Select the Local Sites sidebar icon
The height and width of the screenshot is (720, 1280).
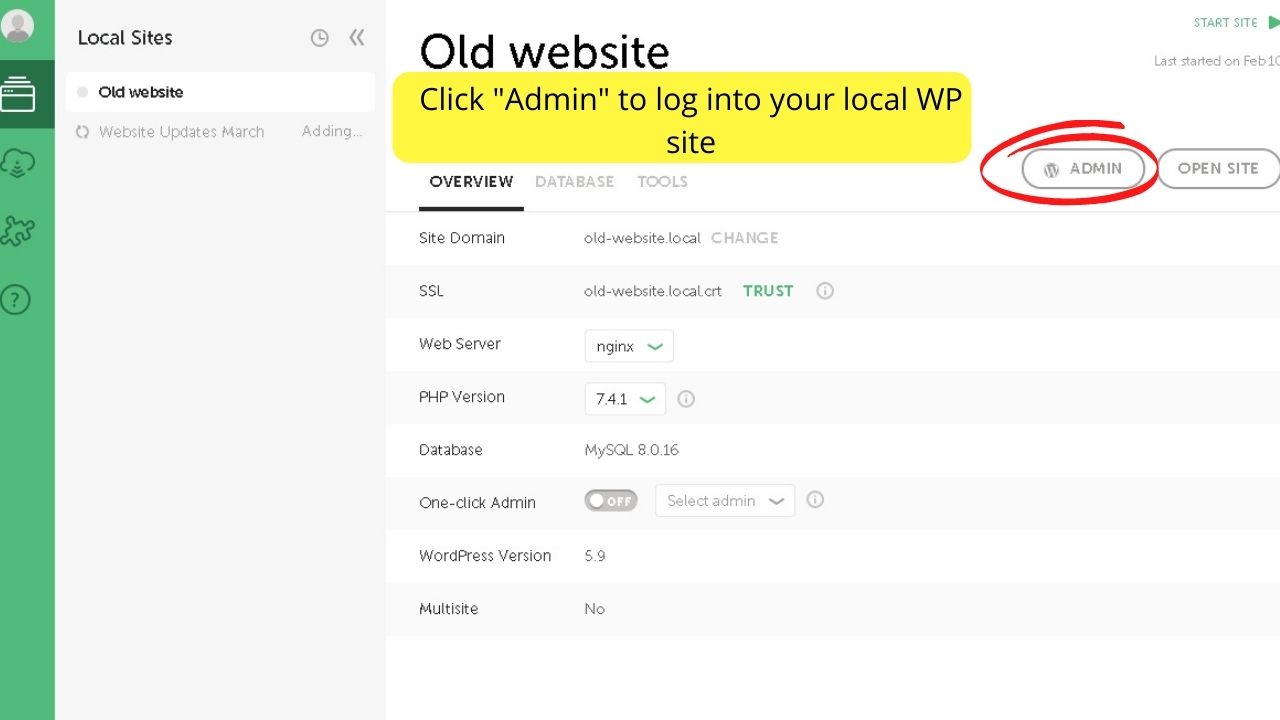click(x=18, y=95)
